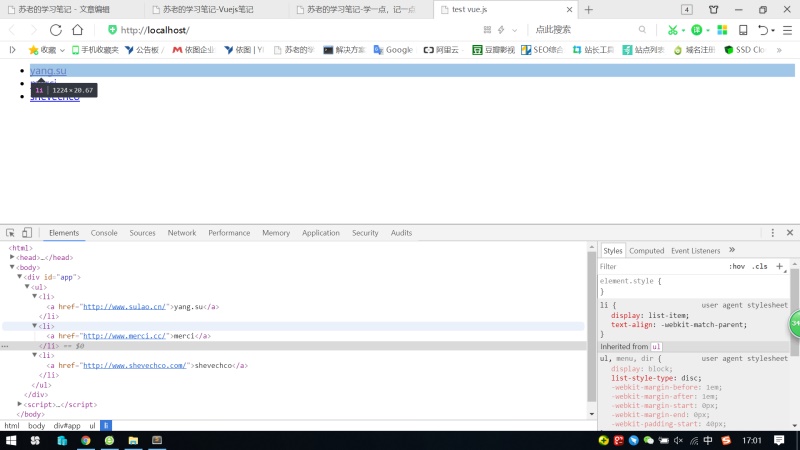Toggle the bookmarks sidebar arrow icon

tap(13, 49)
